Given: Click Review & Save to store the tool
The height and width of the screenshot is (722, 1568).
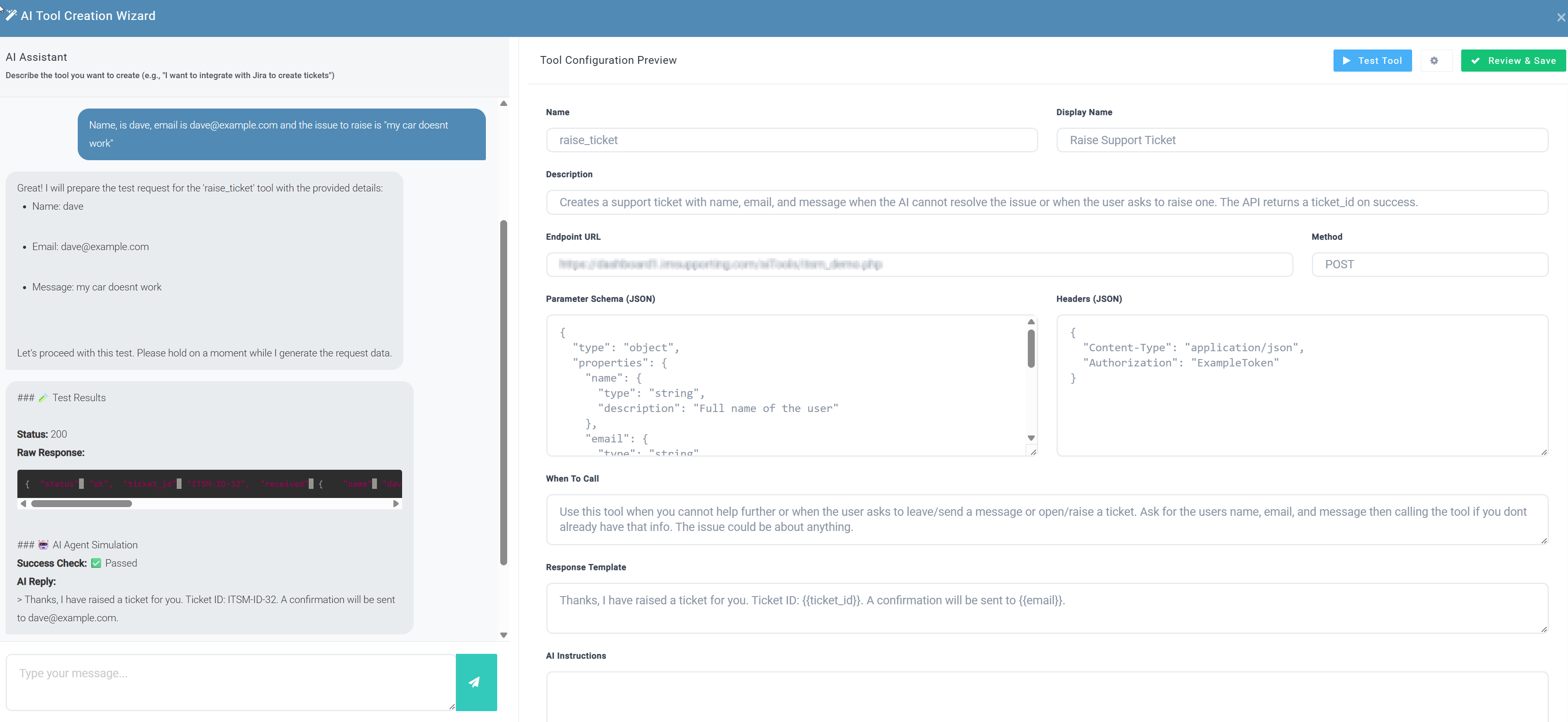Looking at the screenshot, I should pyautogui.click(x=1513, y=60).
